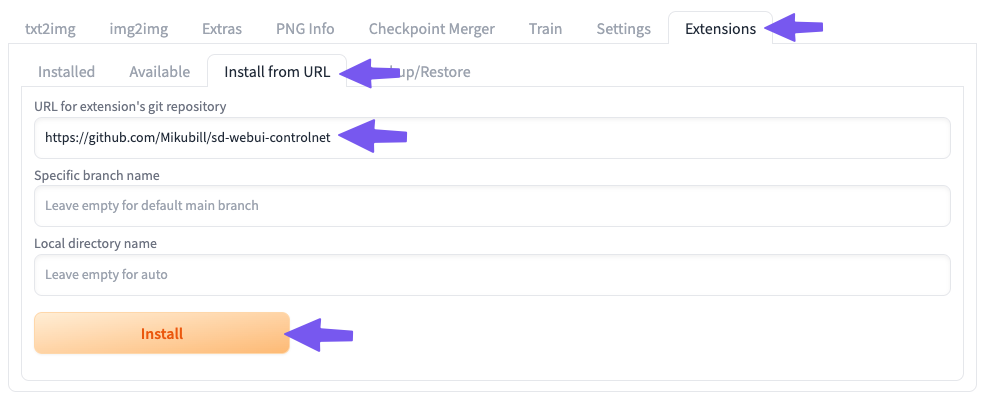Switch to the txt2img tab
The image size is (986, 402).
click(50, 29)
